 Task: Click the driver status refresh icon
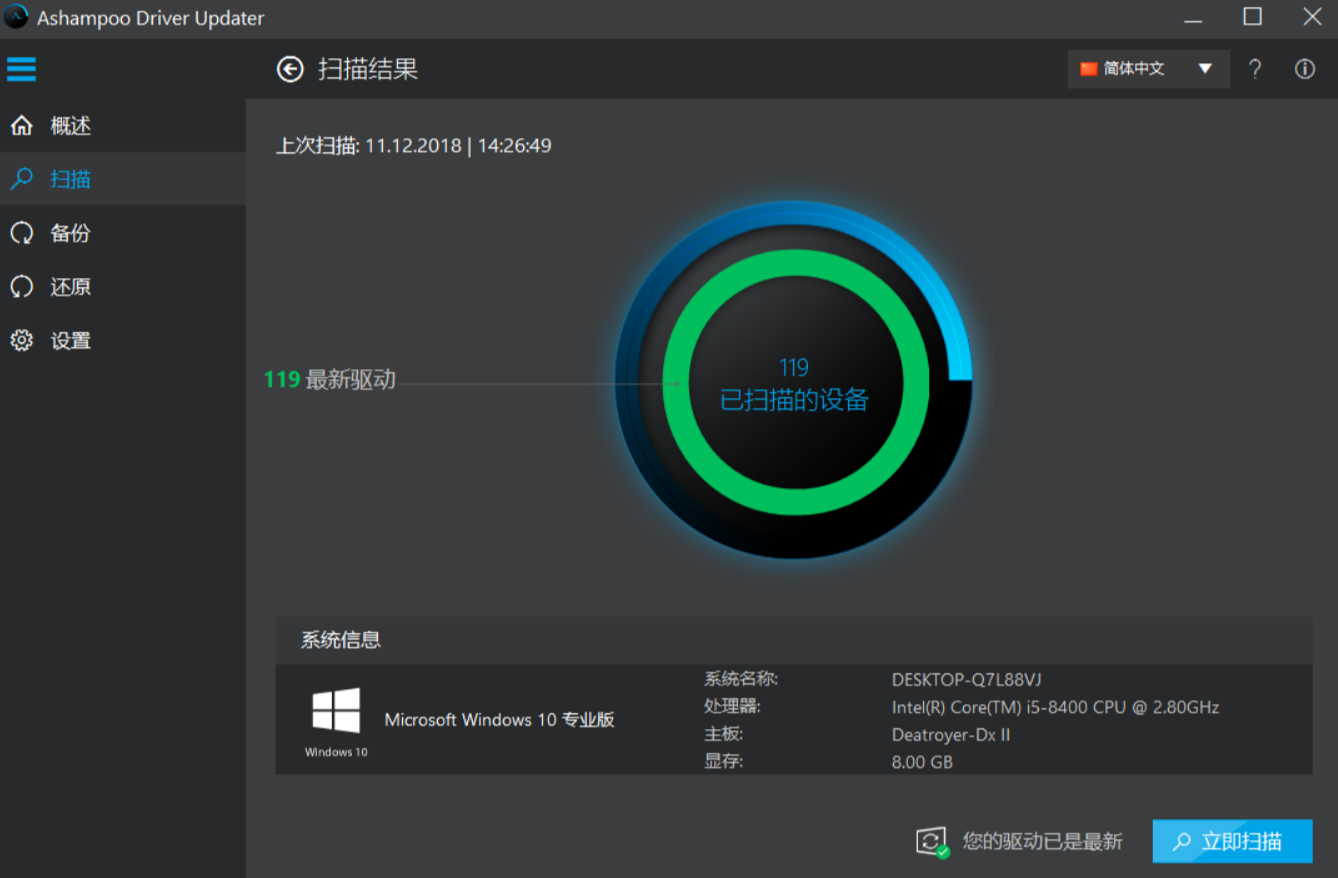(932, 842)
